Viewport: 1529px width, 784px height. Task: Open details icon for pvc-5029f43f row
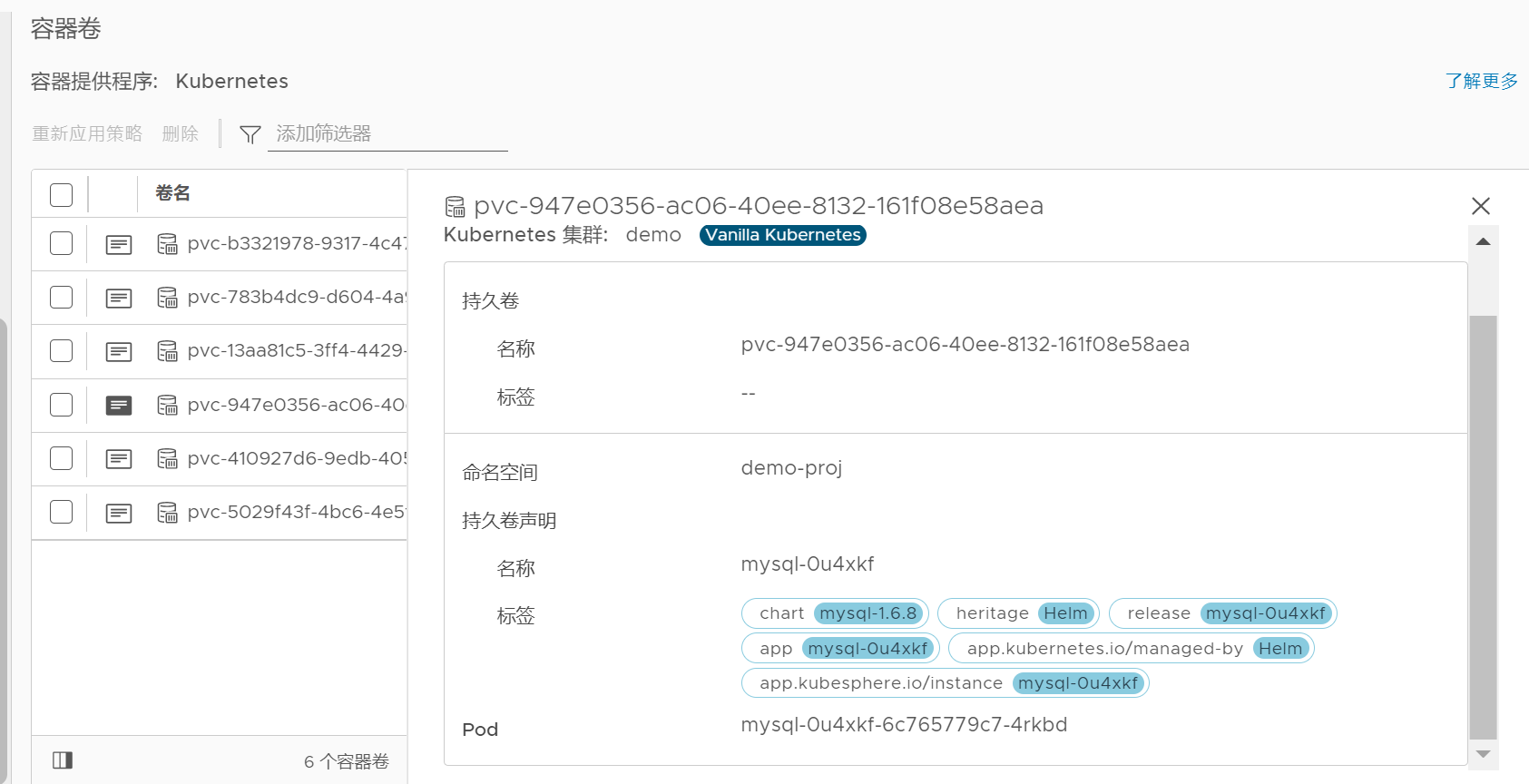point(119,513)
